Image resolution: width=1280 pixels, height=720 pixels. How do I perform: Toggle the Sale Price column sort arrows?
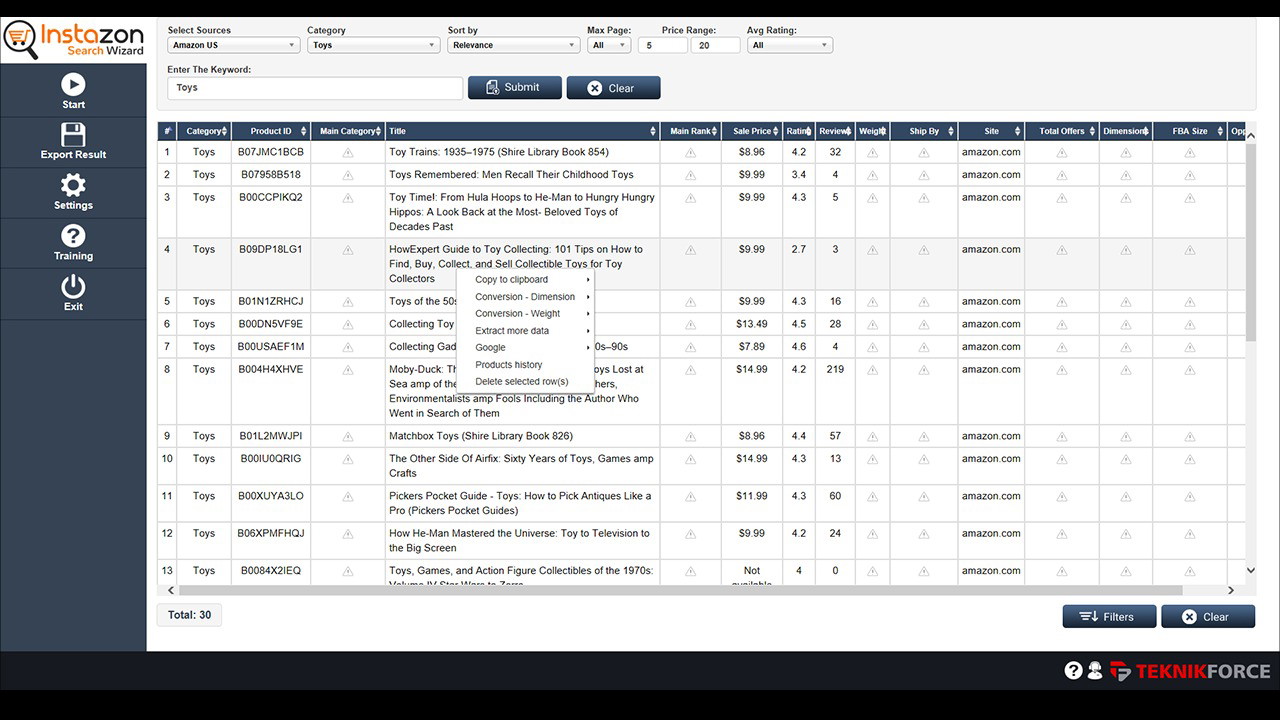(774, 130)
